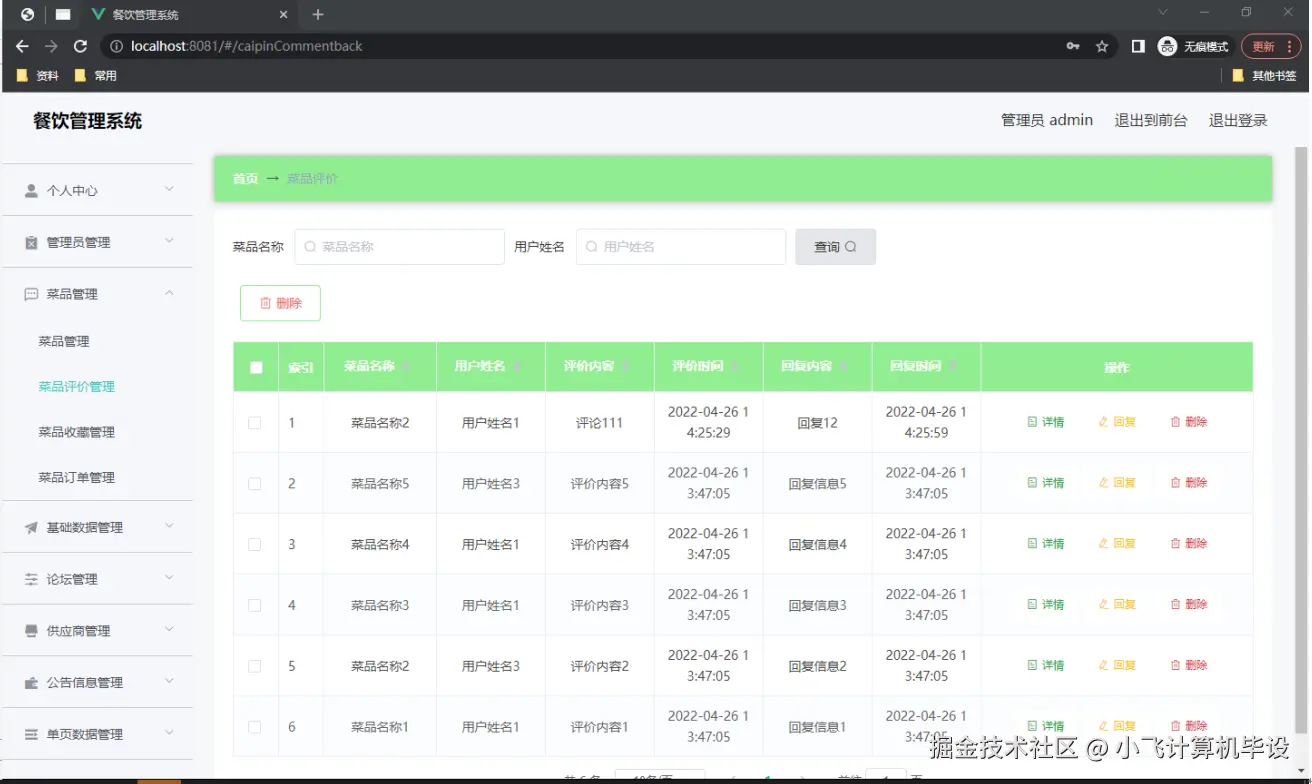The height and width of the screenshot is (784, 1312).
Task: Open the 菜品管理 submenu item
Action: coord(64,342)
